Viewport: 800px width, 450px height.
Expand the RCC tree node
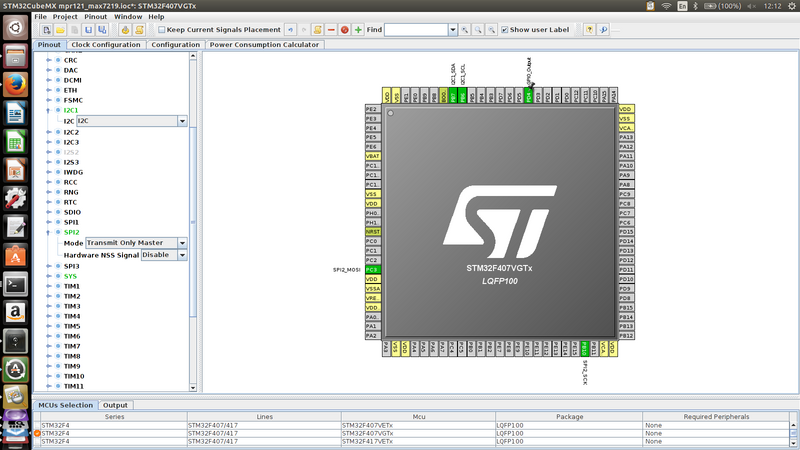click(49, 182)
